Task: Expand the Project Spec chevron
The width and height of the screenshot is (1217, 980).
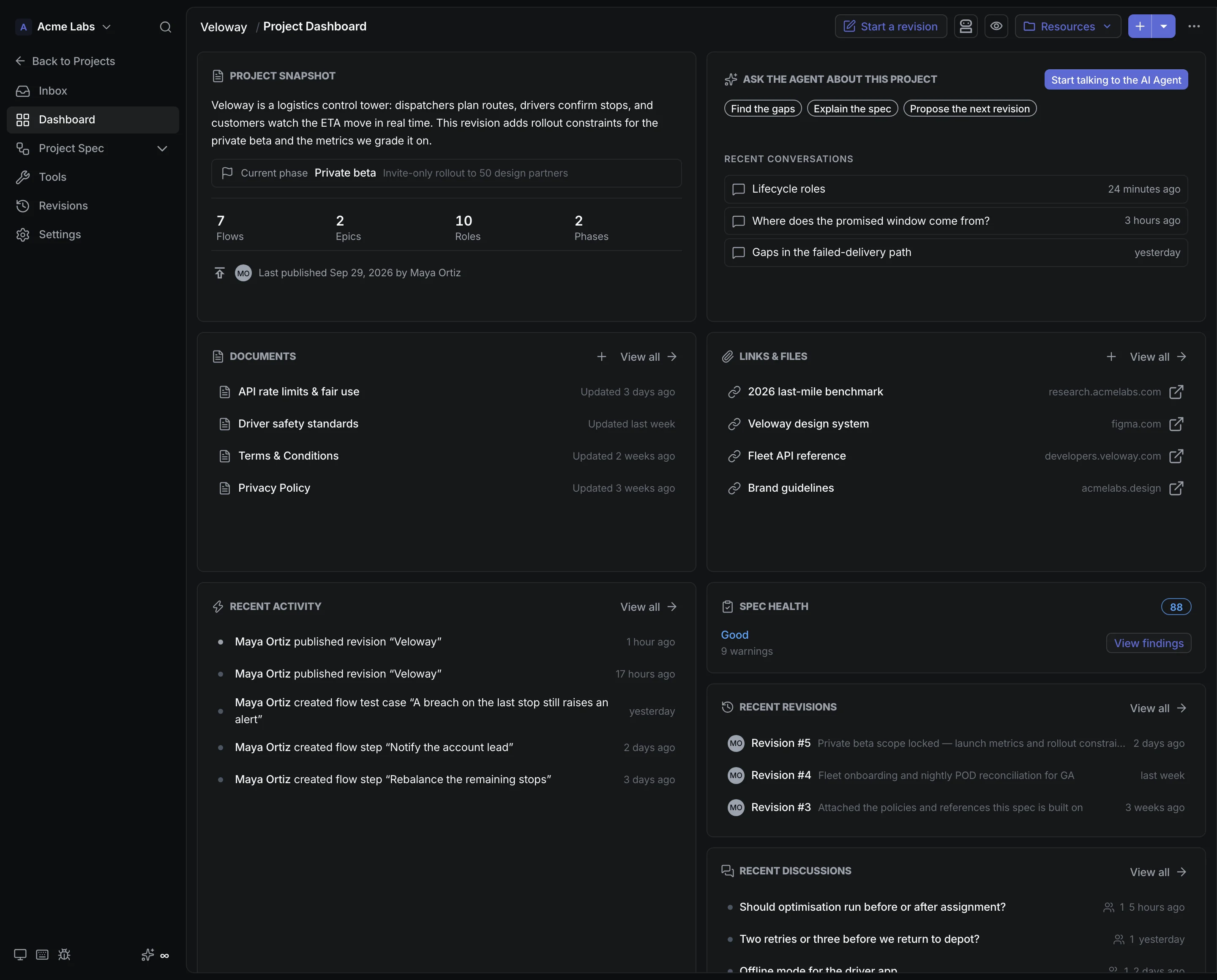Action: [162, 148]
